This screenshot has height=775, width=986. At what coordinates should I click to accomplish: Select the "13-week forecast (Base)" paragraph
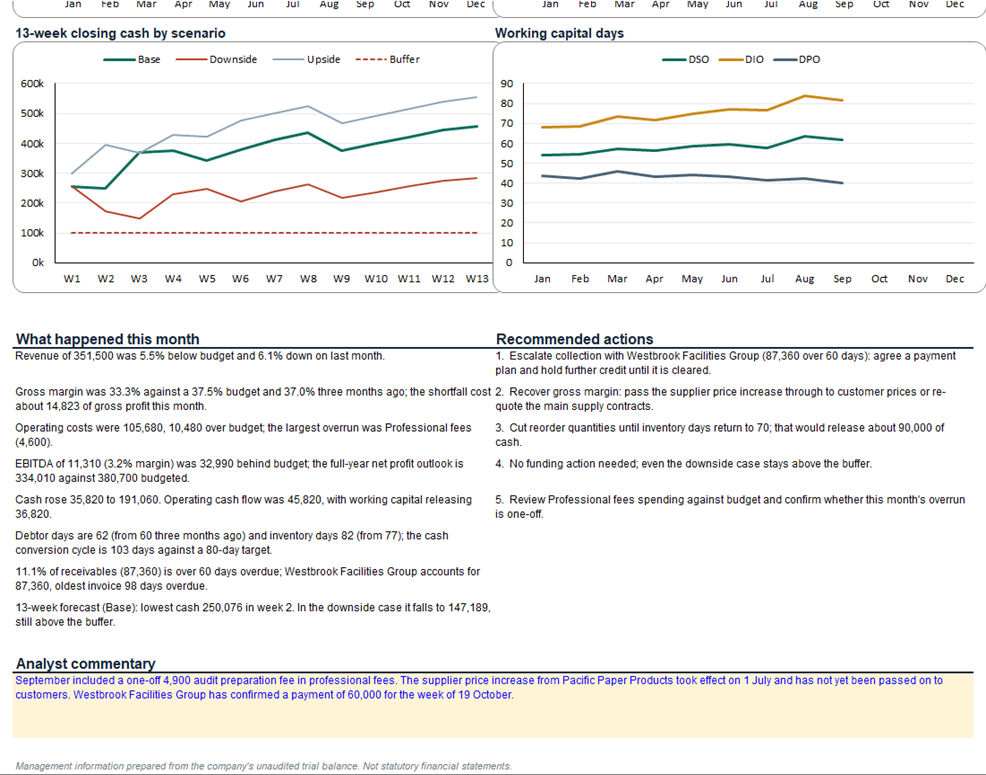(x=253, y=615)
